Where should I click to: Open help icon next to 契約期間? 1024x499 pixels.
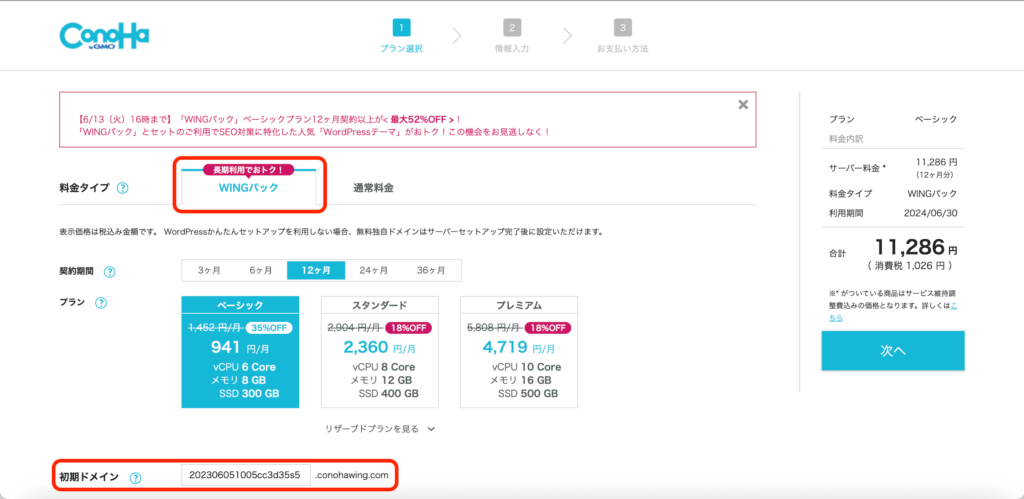pos(110,271)
